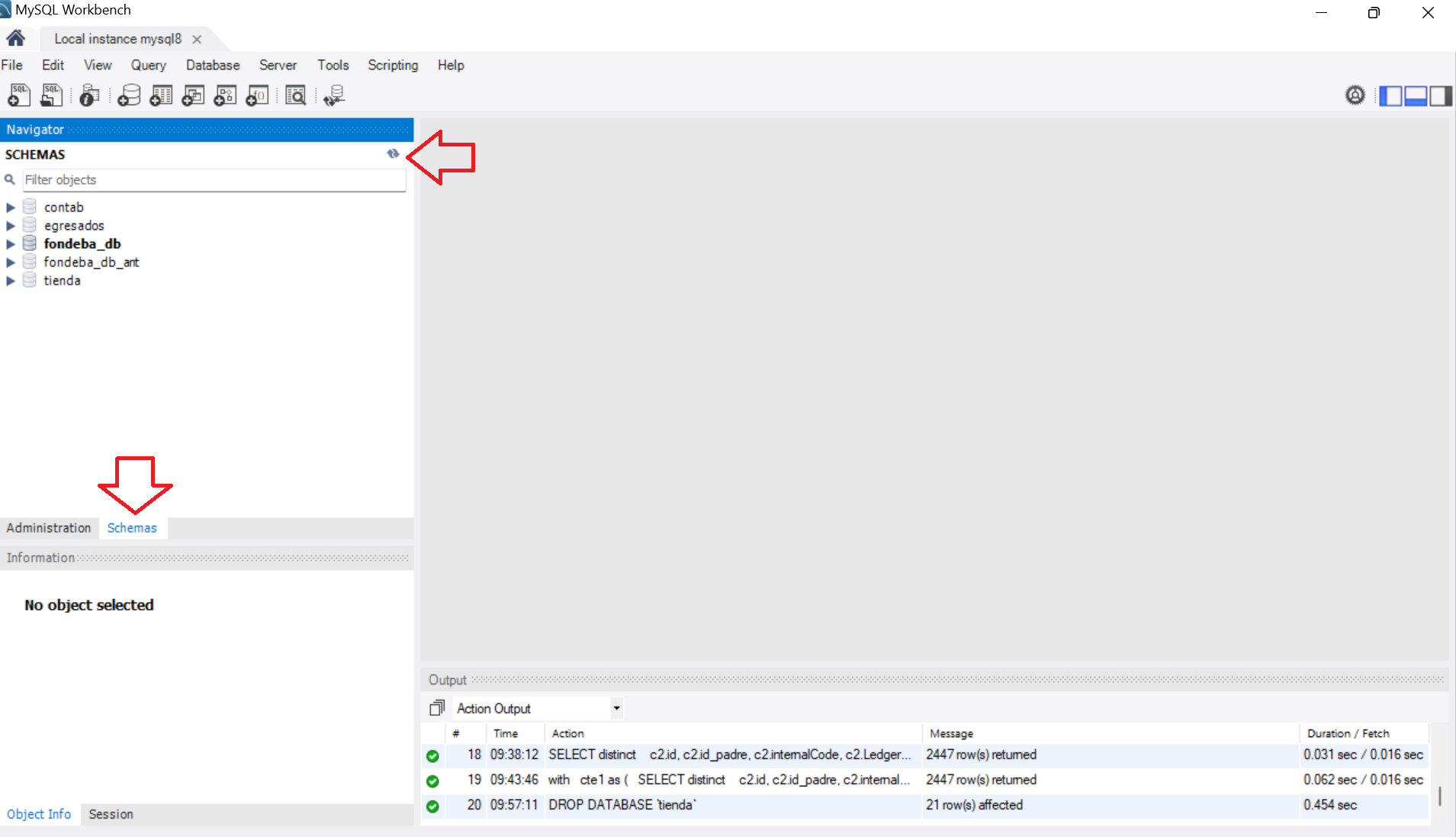Focus the Filter objects search field
1456x837 pixels.
click(214, 180)
